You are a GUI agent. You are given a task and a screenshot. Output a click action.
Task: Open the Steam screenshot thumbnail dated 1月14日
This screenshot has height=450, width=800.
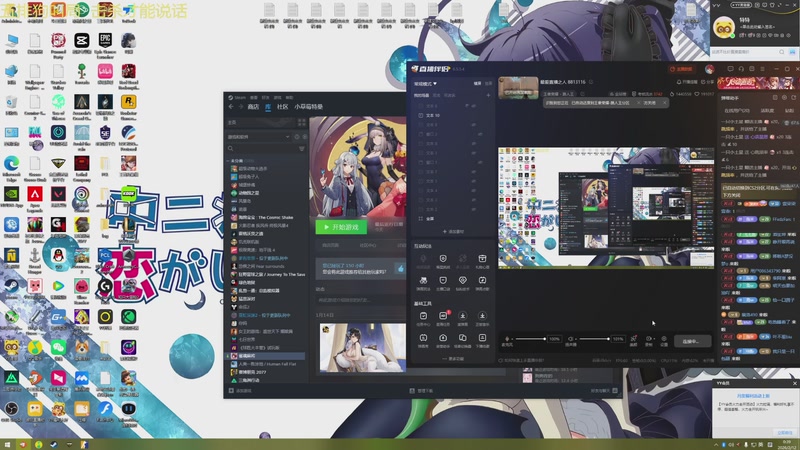(362, 347)
